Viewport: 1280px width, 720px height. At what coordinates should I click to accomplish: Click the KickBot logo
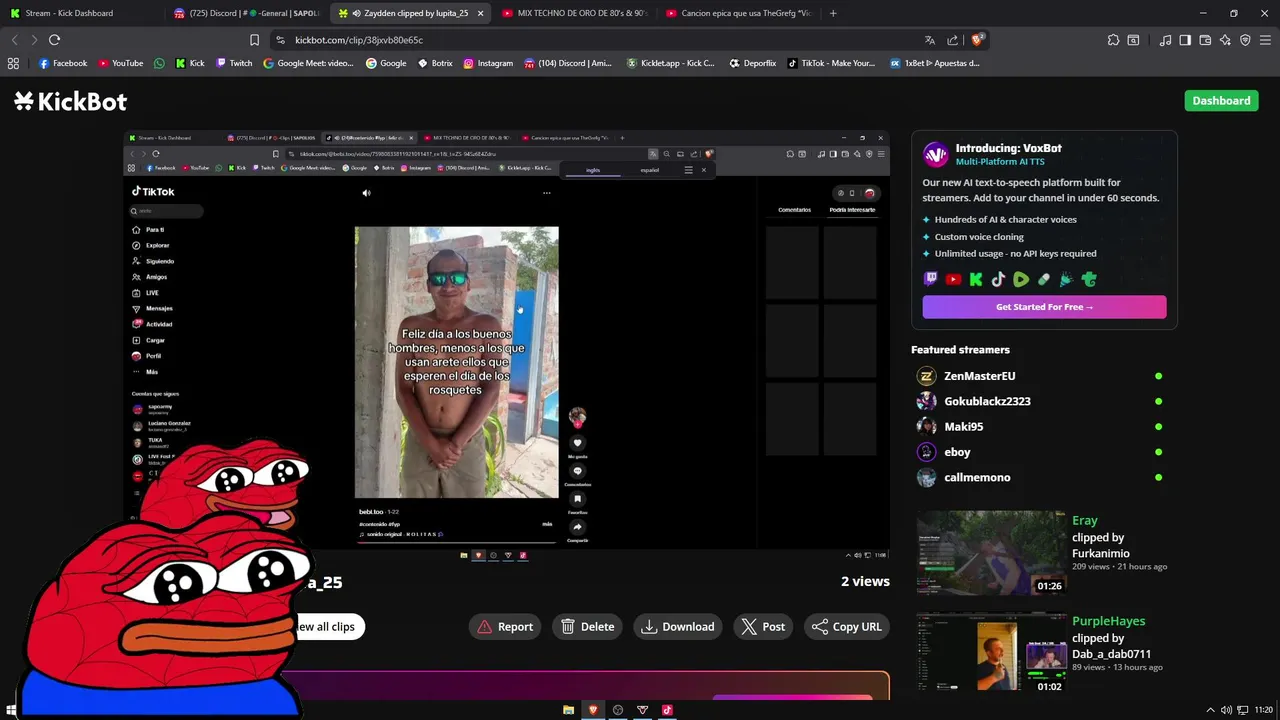tap(70, 101)
